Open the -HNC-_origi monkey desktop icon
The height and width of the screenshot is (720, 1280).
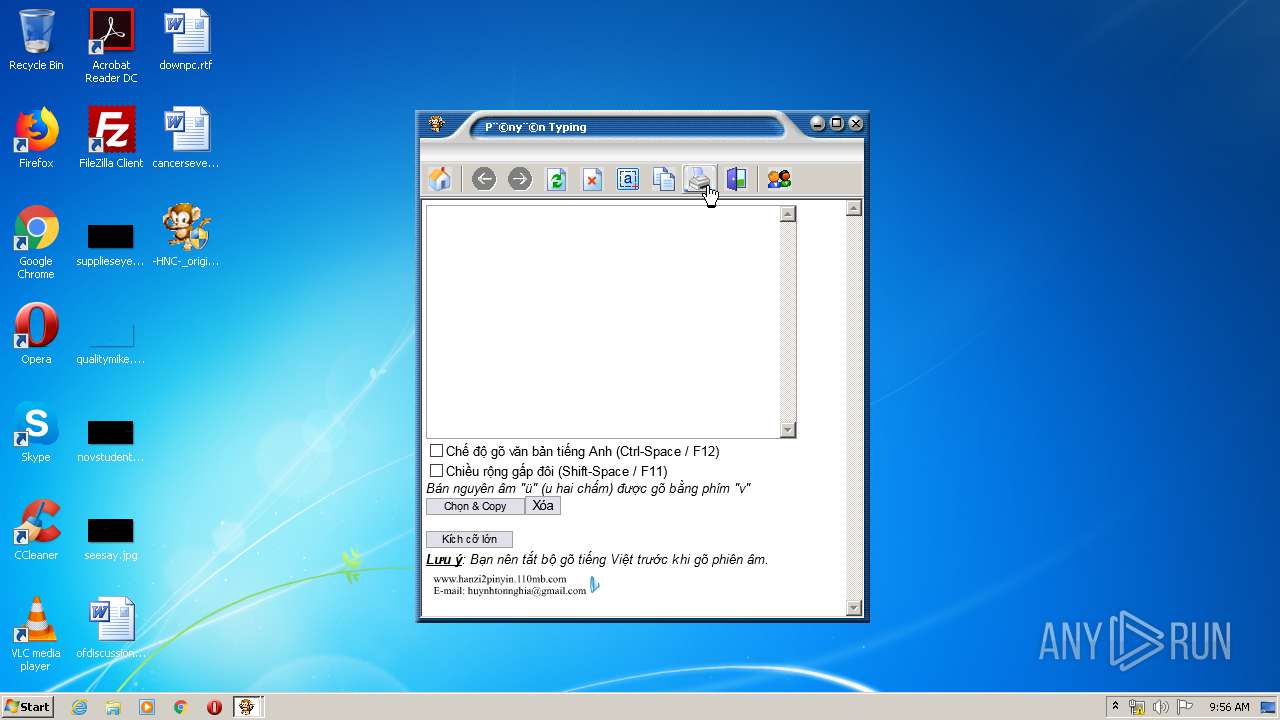tap(186, 236)
